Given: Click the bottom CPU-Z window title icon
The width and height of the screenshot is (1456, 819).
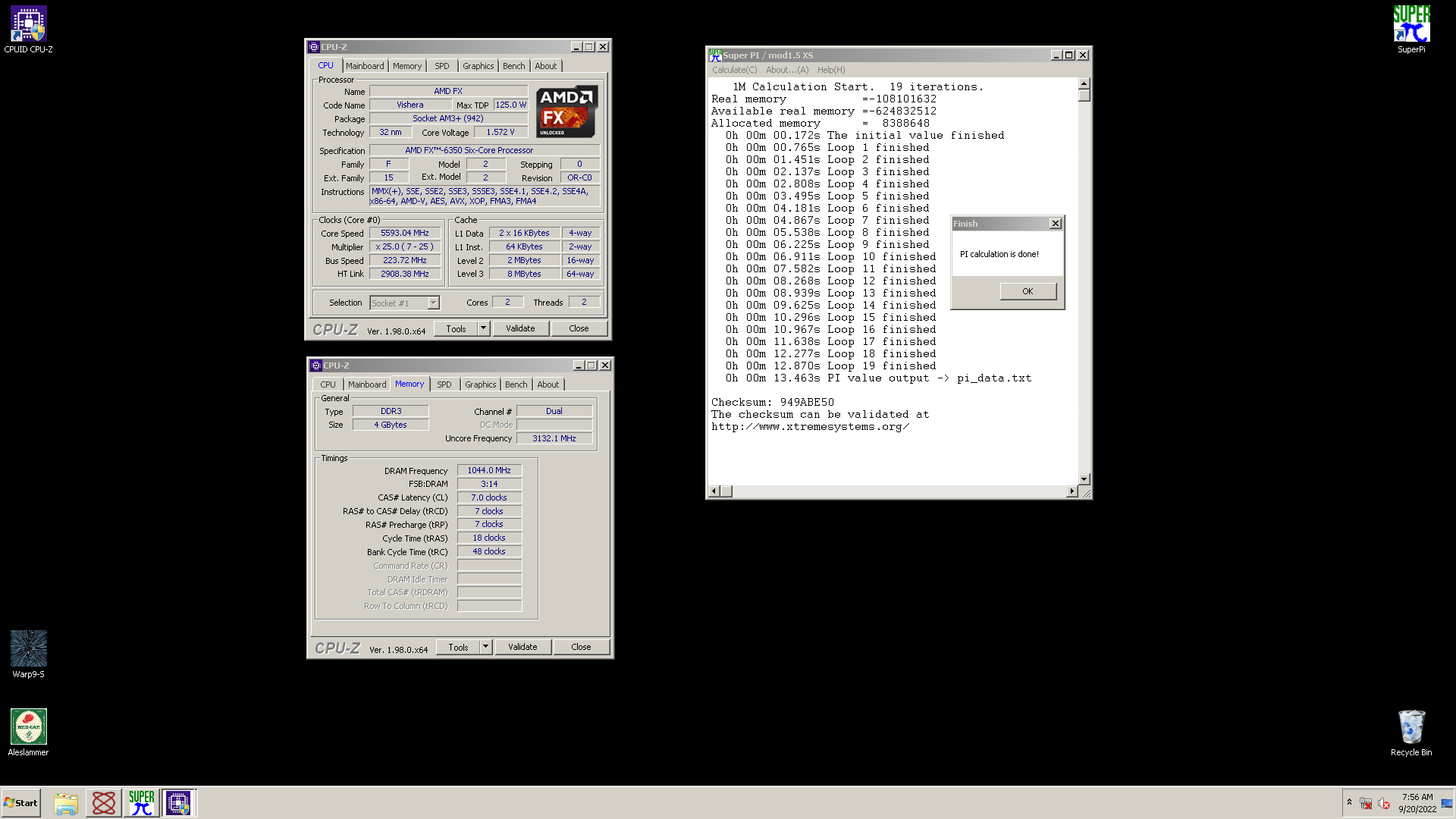Looking at the screenshot, I should [x=316, y=366].
